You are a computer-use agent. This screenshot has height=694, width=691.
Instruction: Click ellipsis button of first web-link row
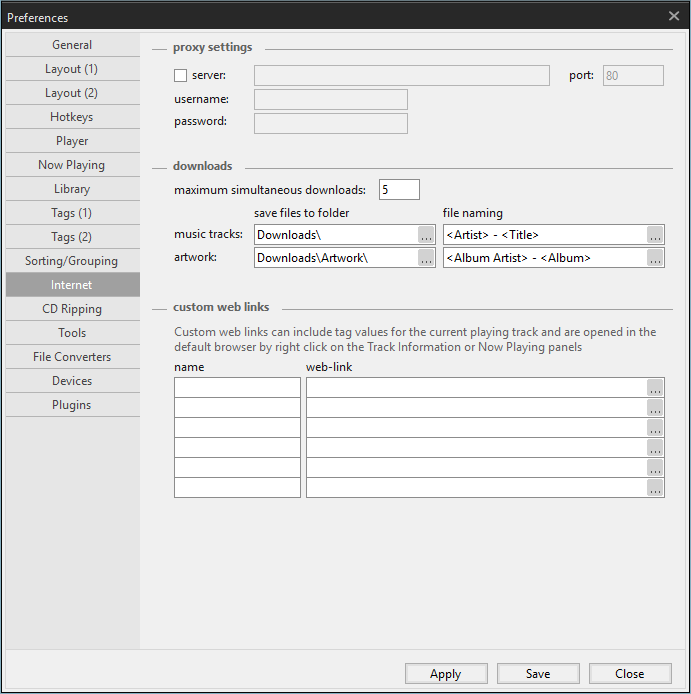pos(655,388)
